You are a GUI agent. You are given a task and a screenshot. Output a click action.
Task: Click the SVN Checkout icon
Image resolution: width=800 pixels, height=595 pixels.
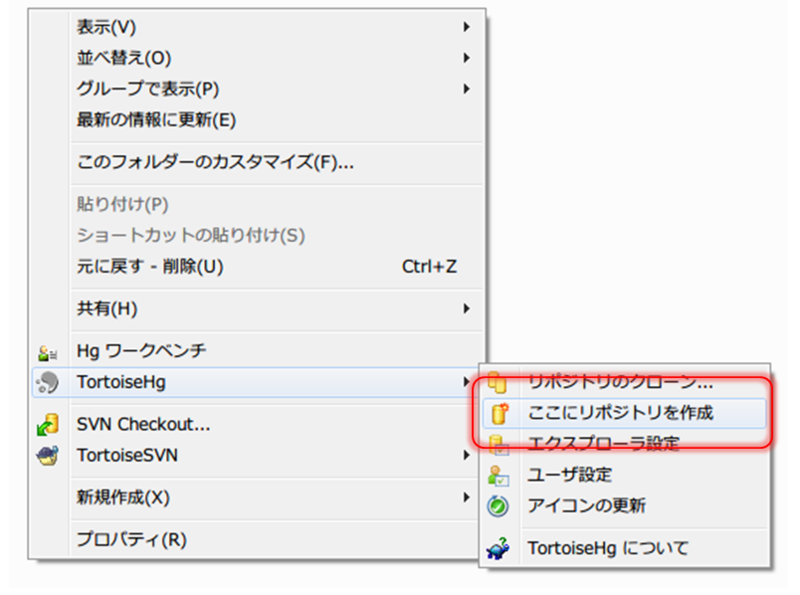(x=48, y=425)
